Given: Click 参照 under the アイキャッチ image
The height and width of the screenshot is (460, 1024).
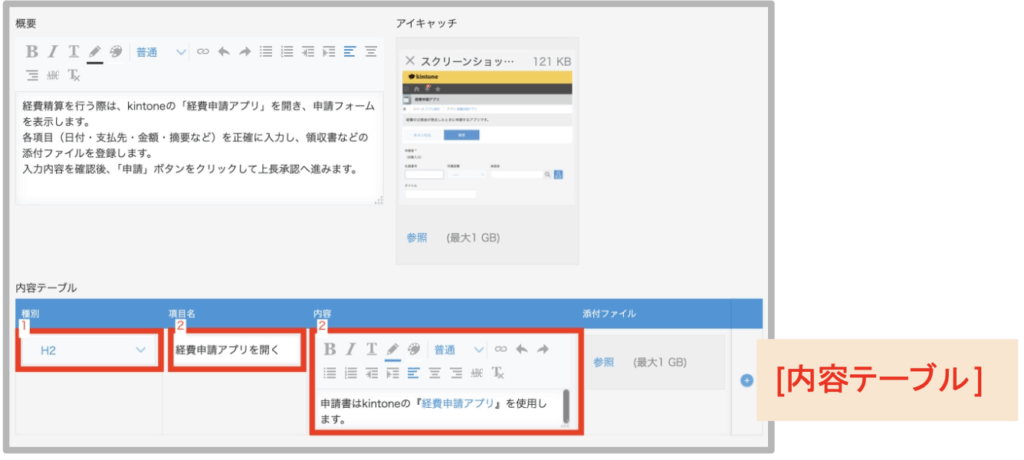Looking at the screenshot, I should click(x=417, y=238).
